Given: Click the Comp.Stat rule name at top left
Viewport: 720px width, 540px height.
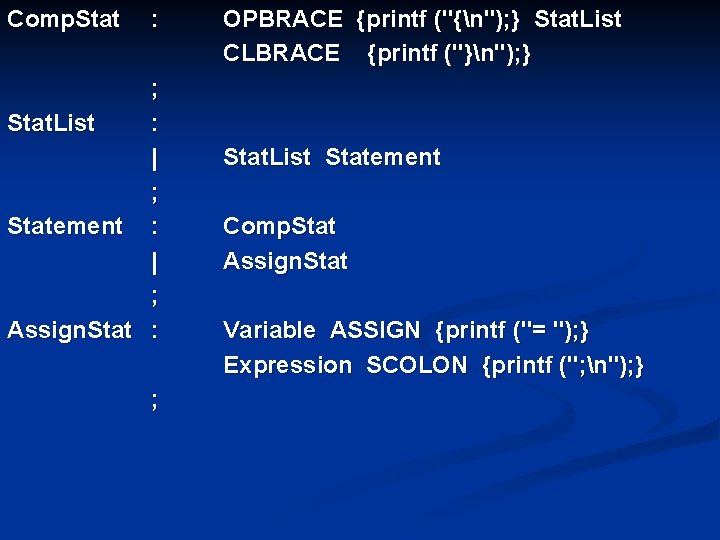Looking at the screenshot, I should point(63,19).
